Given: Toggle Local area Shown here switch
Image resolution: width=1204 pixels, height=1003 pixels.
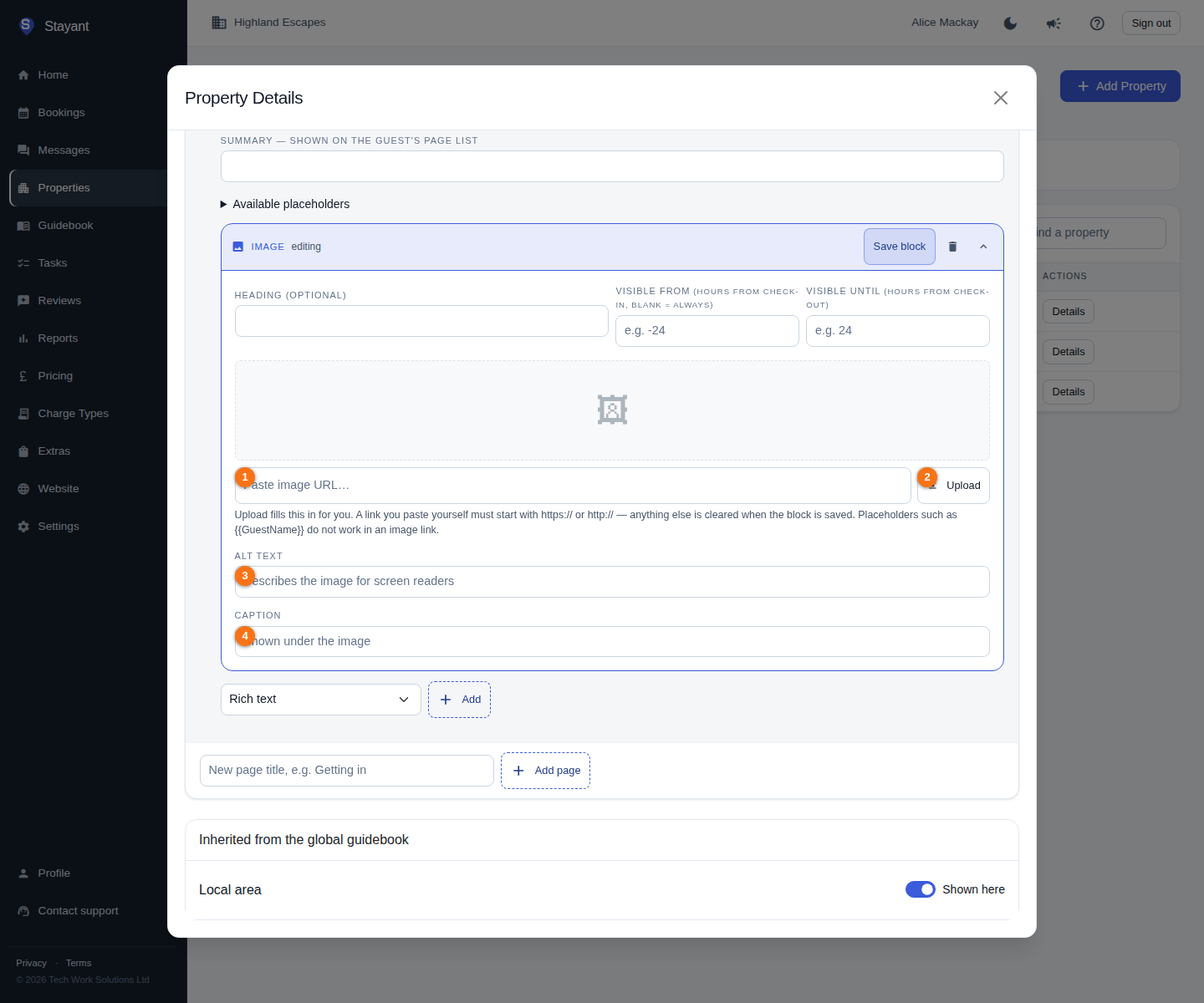Looking at the screenshot, I should pyautogui.click(x=920, y=889).
